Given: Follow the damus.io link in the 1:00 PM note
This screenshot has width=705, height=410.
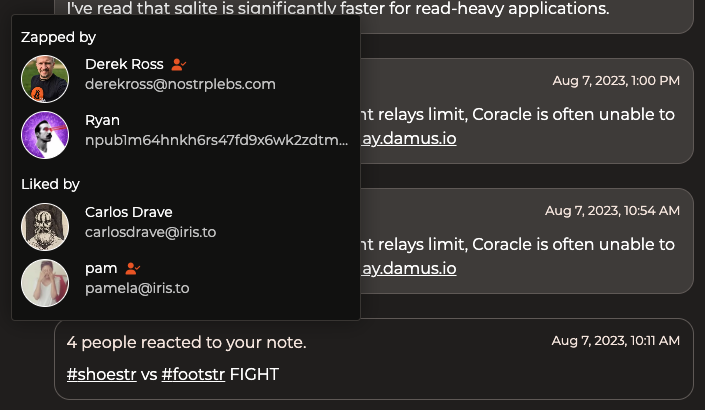Looking at the screenshot, I should [x=408, y=138].
